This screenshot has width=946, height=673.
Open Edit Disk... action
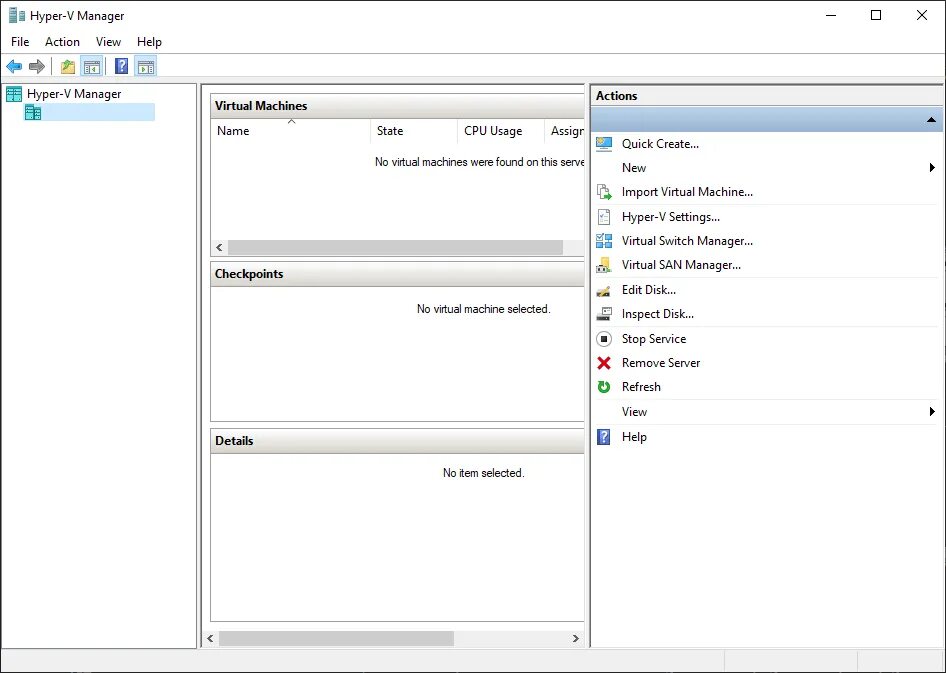pos(649,290)
